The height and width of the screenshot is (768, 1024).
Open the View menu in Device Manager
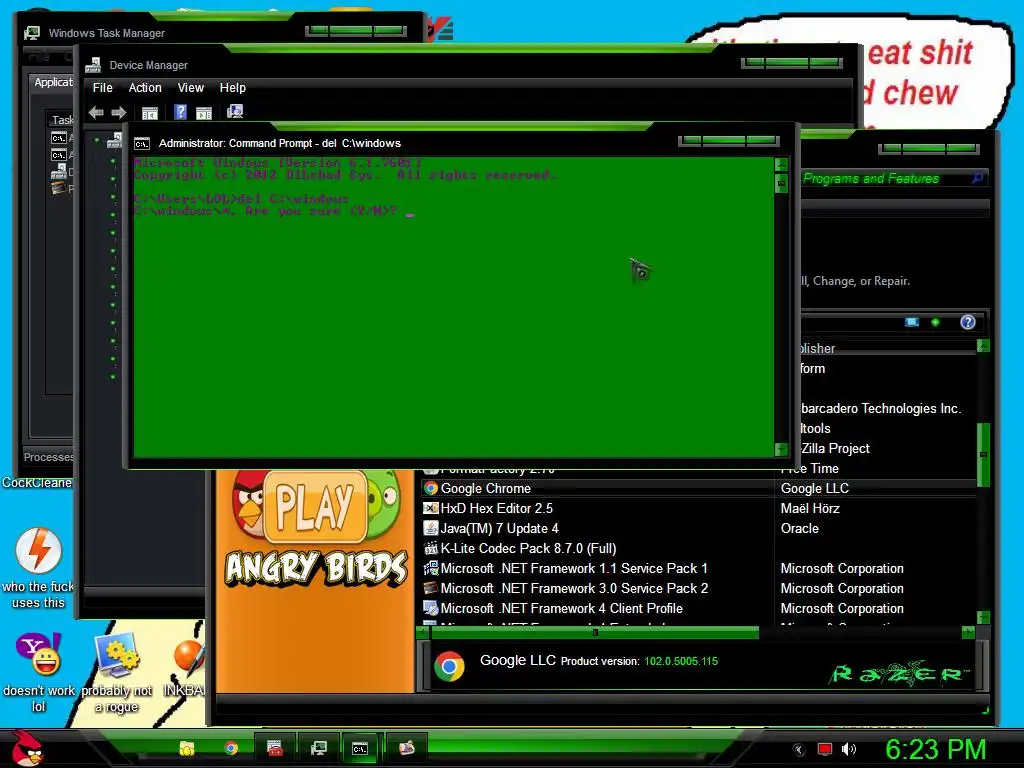(191, 88)
